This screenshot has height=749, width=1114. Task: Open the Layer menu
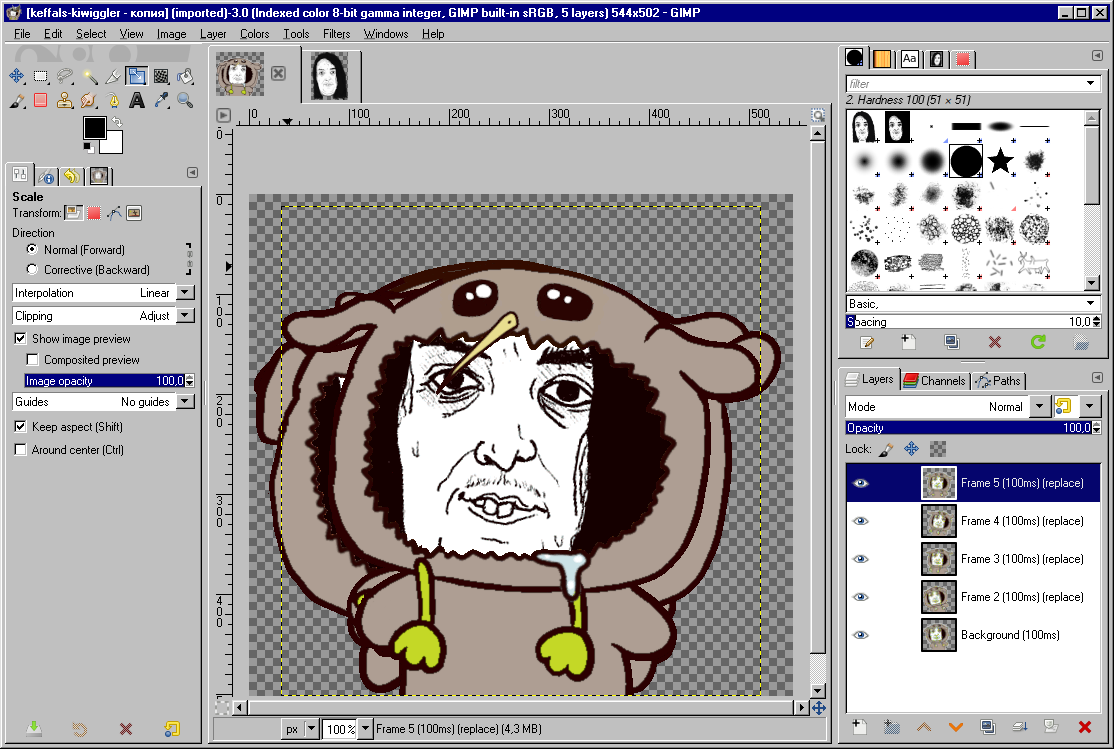[212, 33]
